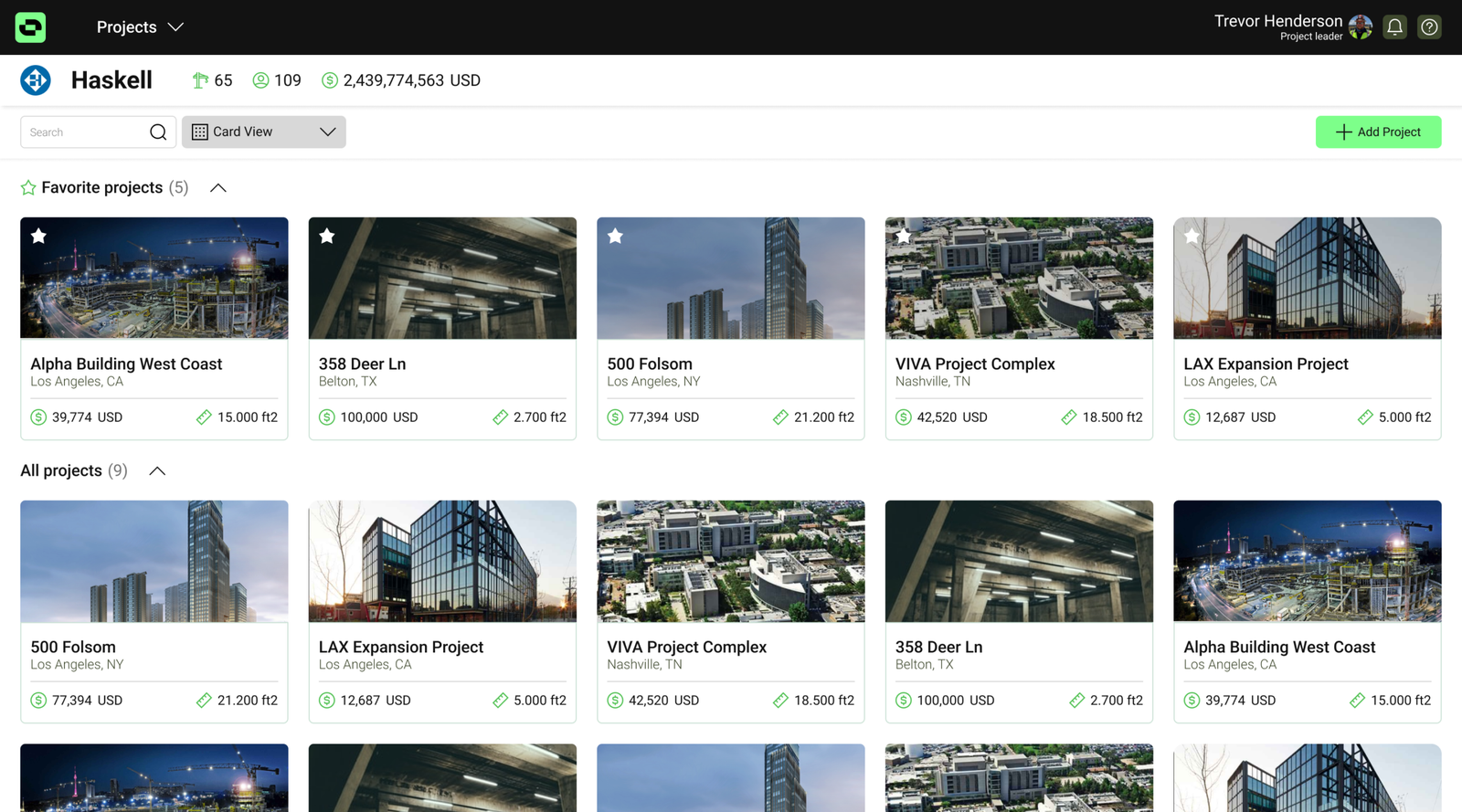Screen dimensions: 1462x812
Task: Click the 2,439,774,563 USD total value
Action: [412, 80]
